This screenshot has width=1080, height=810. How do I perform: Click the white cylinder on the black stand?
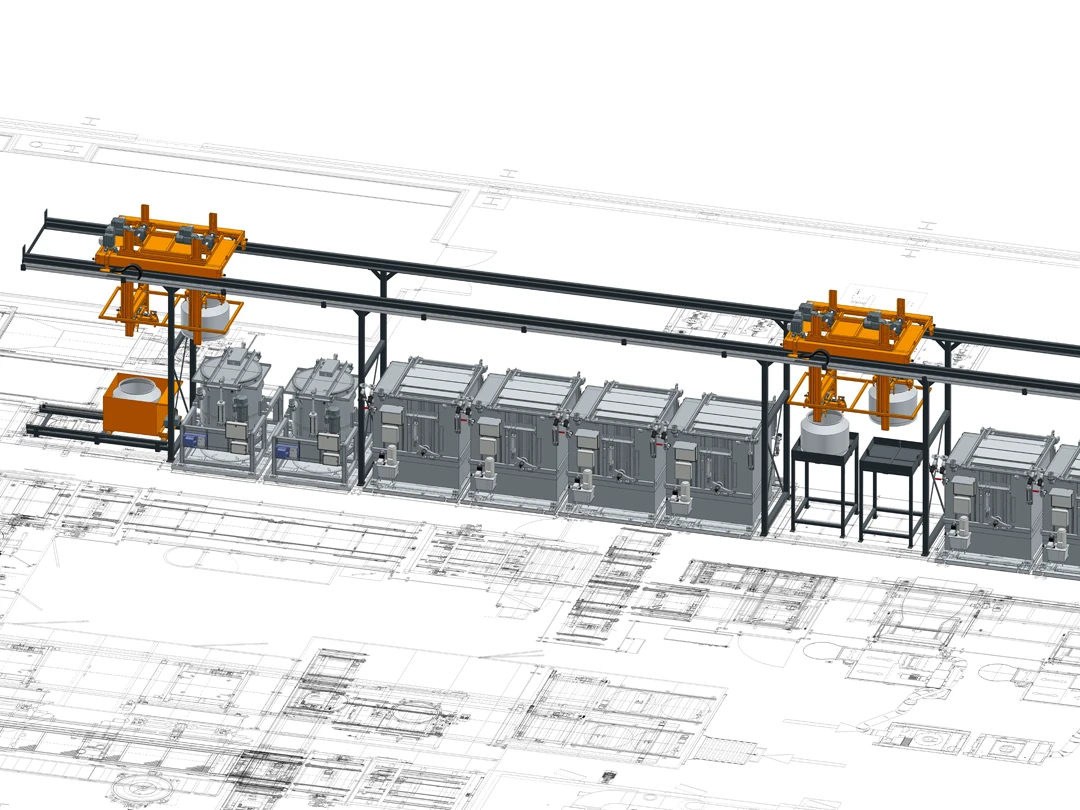click(x=826, y=430)
